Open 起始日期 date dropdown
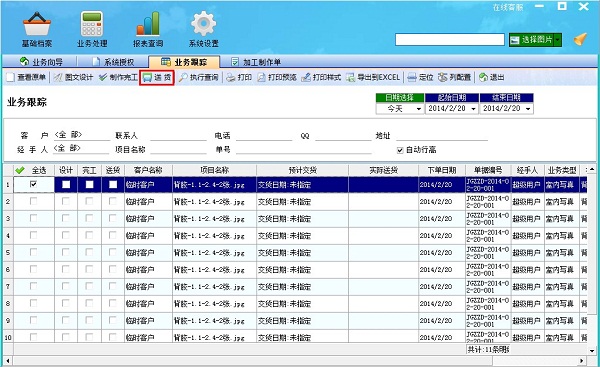600x367 pixels. [473, 109]
